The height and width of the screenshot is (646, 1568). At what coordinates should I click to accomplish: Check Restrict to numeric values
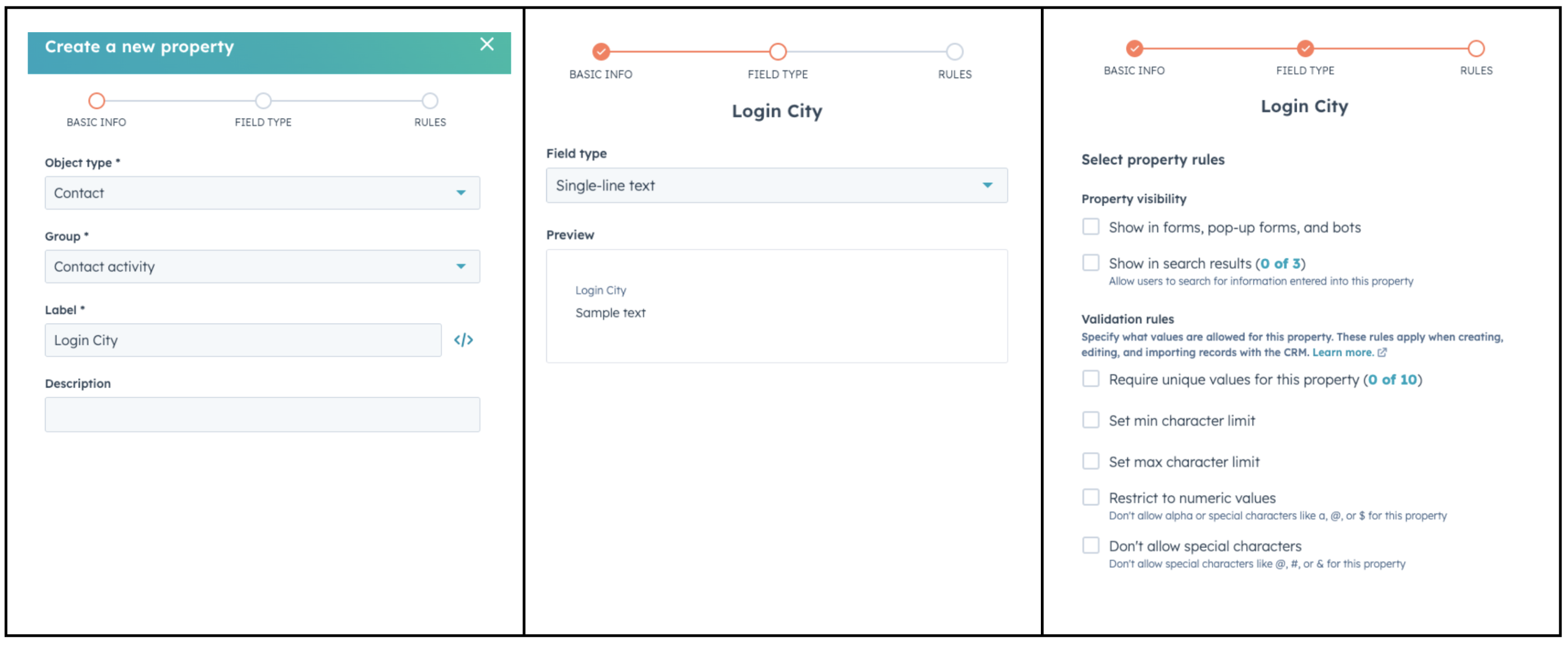click(1090, 498)
